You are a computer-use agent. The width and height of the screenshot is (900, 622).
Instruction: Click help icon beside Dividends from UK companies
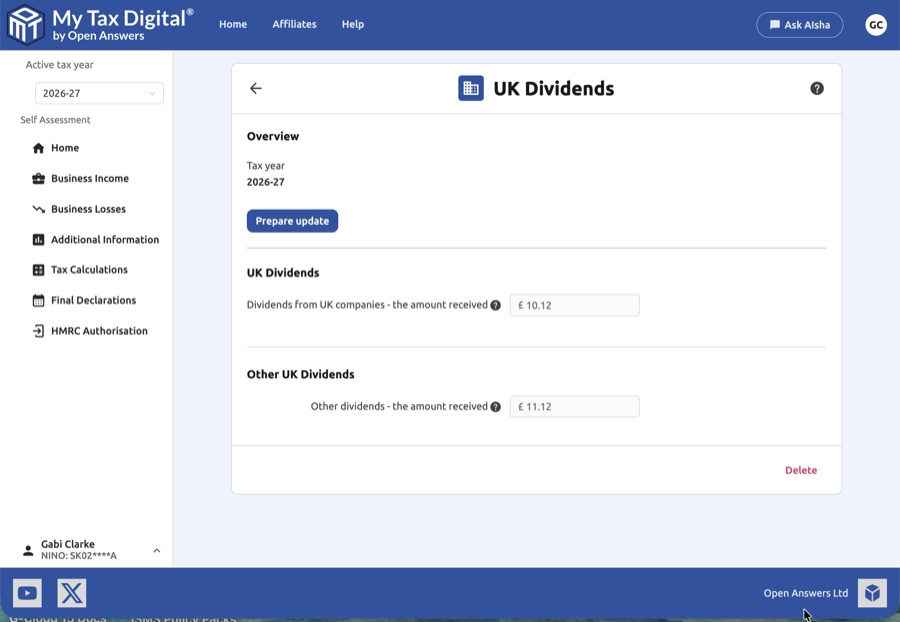(496, 306)
